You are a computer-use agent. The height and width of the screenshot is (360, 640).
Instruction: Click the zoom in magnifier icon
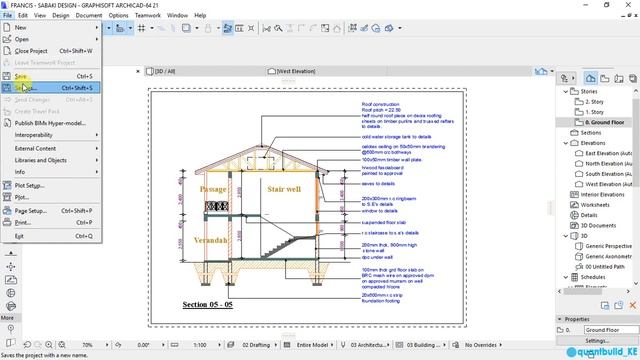coord(49,345)
